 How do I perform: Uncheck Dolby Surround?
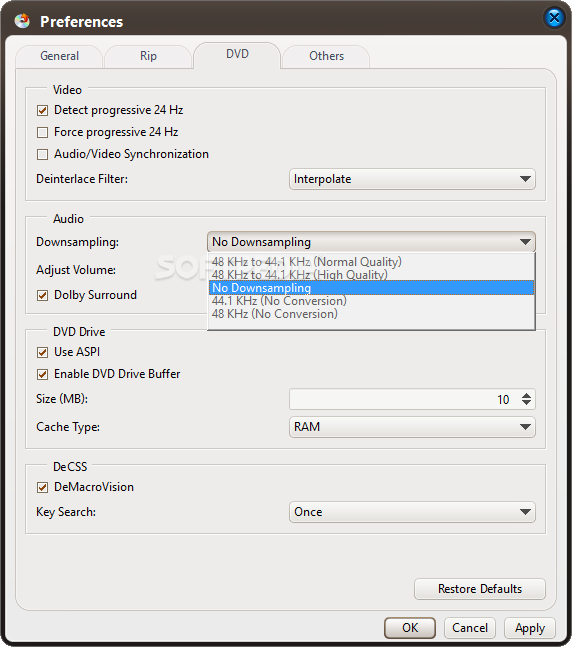[x=42, y=295]
